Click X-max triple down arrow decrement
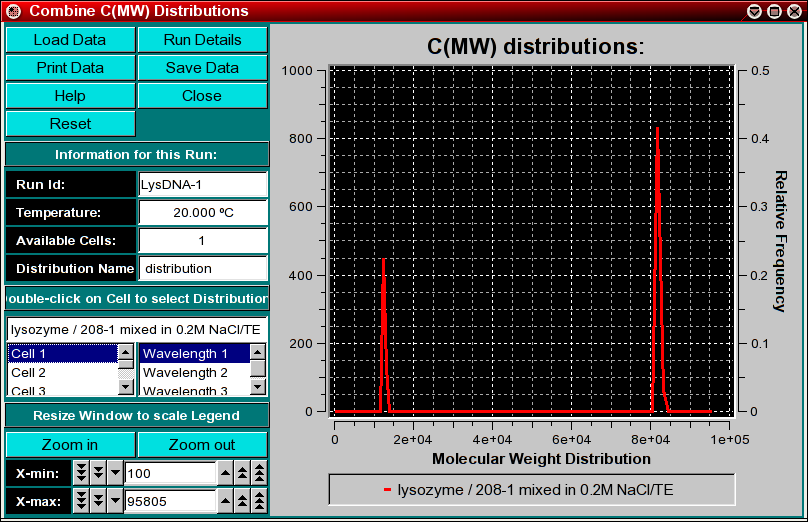The width and height of the screenshot is (808, 522). click(x=82, y=501)
